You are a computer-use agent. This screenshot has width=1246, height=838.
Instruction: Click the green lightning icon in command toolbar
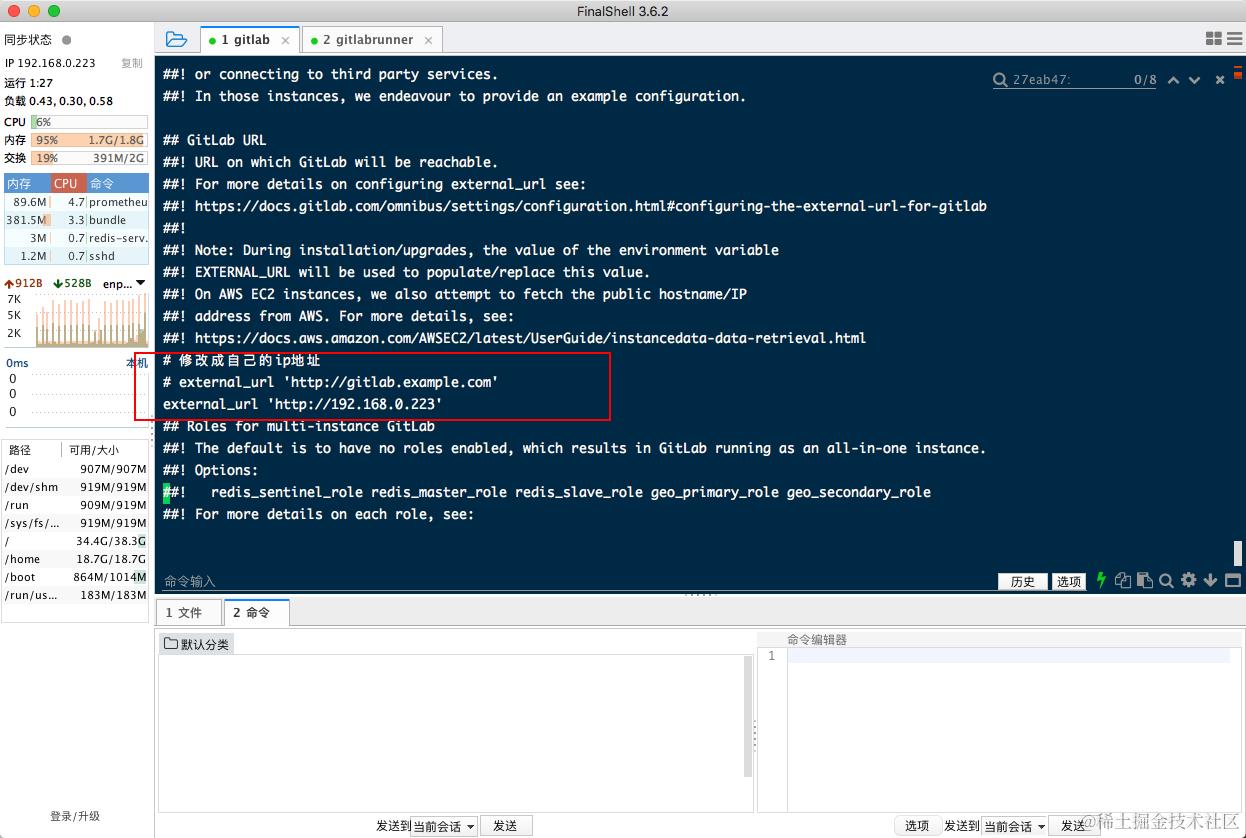coord(1100,580)
